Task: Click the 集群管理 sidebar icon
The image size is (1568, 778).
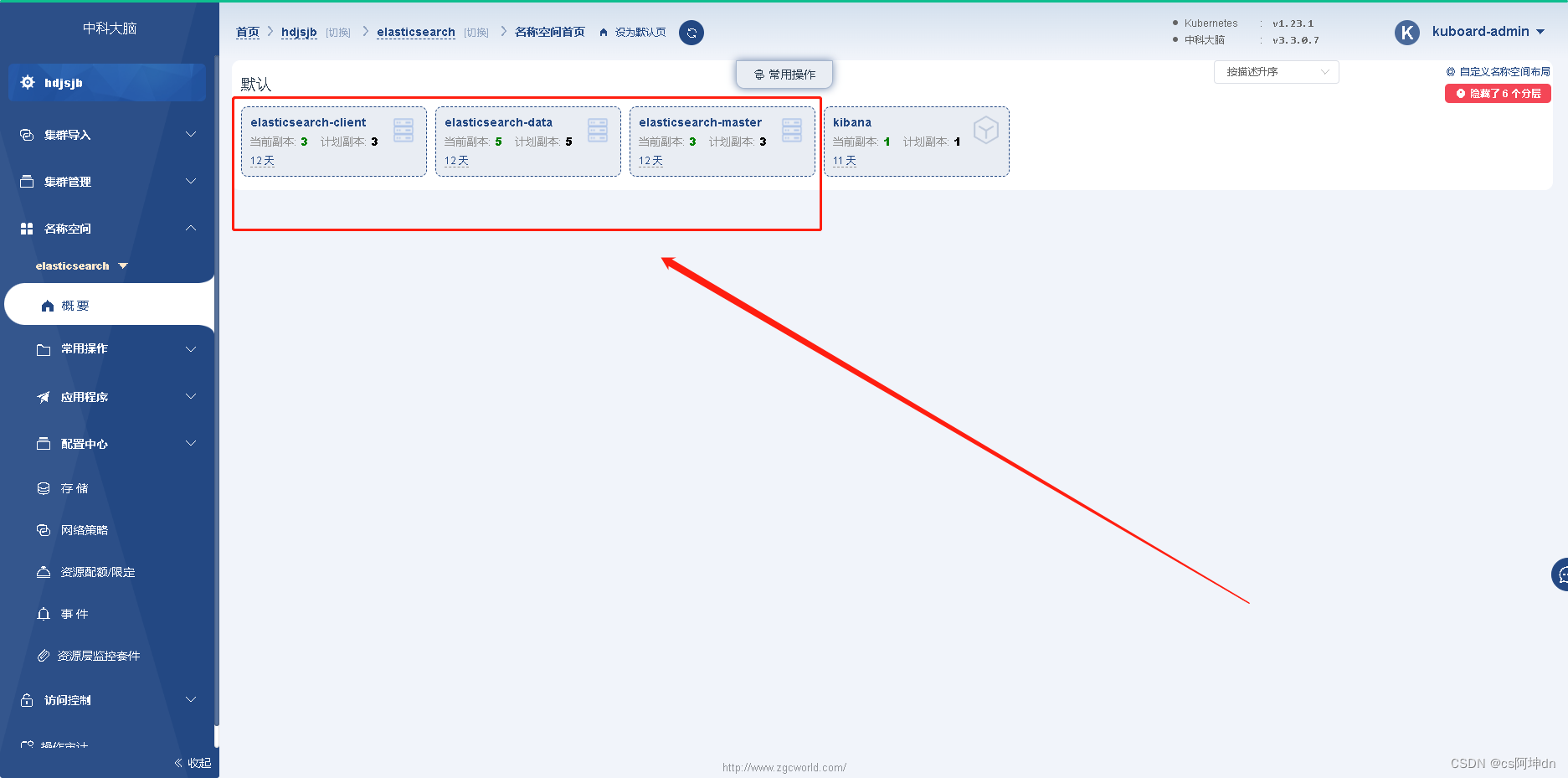Action: coord(27,182)
